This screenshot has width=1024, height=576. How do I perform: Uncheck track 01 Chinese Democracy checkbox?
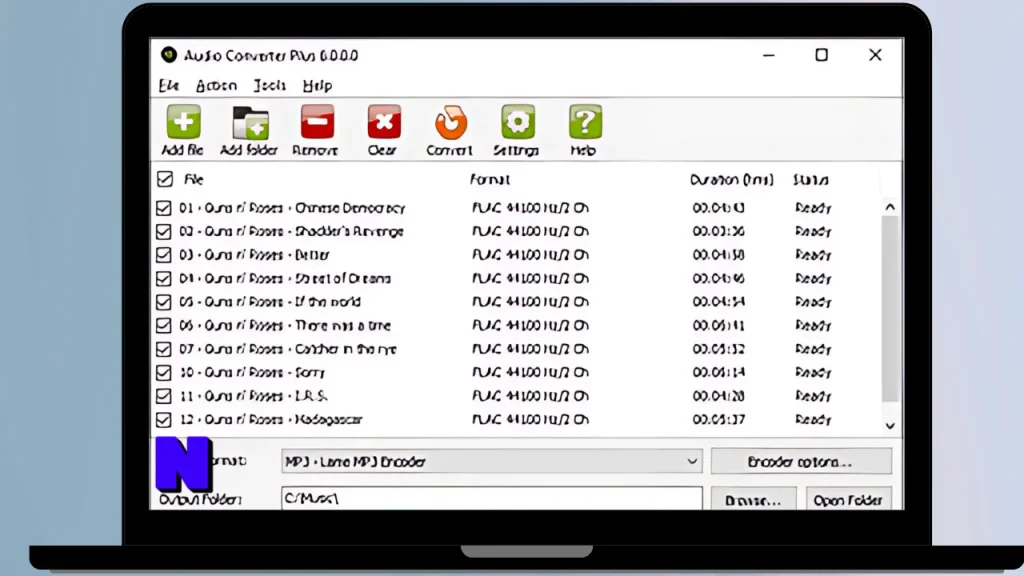coord(163,208)
